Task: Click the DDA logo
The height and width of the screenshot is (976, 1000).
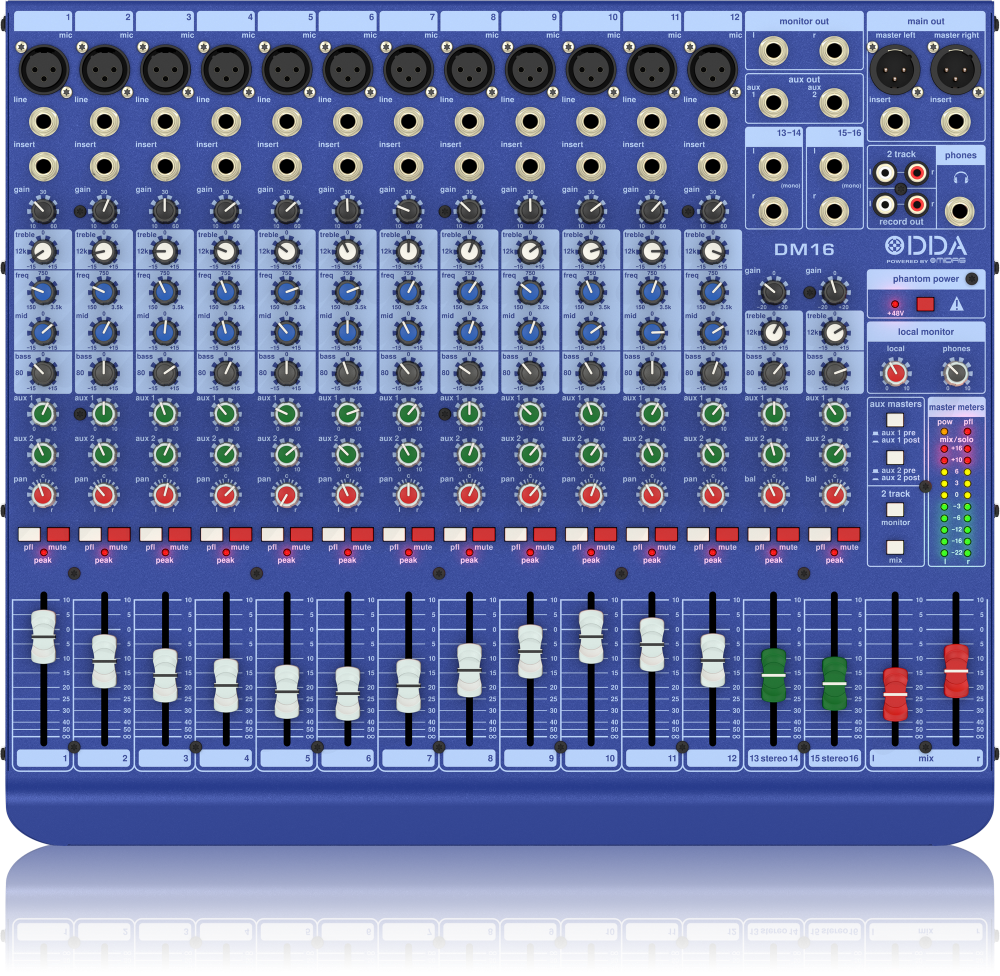Action: coord(925,246)
